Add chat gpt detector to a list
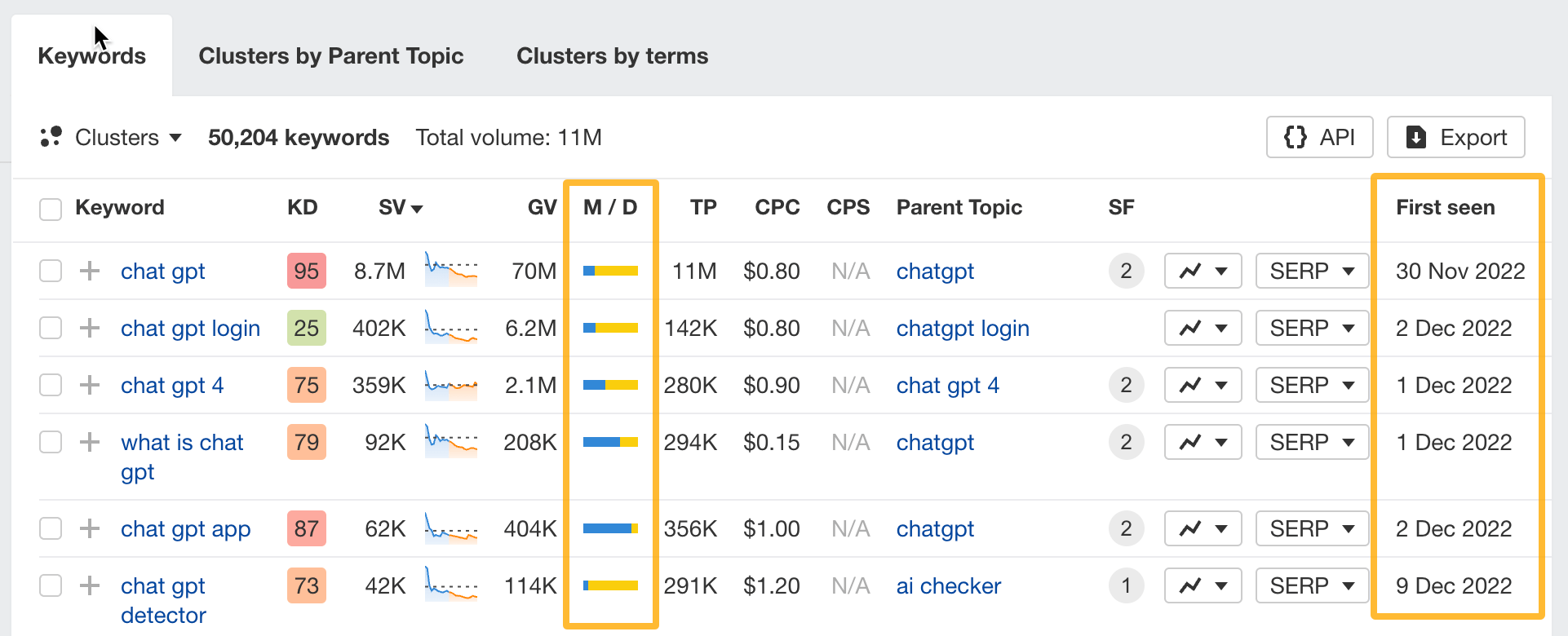Image resolution: width=1568 pixels, height=636 pixels. tap(89, 585)
